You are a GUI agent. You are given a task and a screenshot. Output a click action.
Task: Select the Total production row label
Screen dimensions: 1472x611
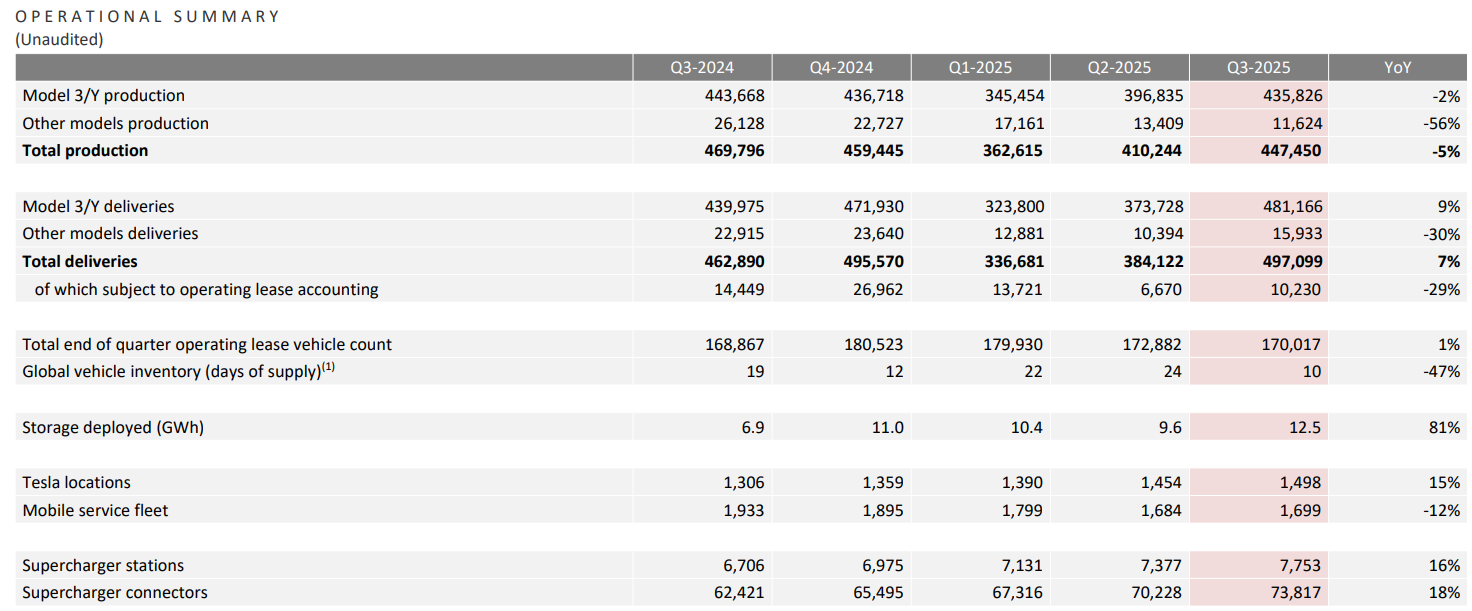(85, 151)
